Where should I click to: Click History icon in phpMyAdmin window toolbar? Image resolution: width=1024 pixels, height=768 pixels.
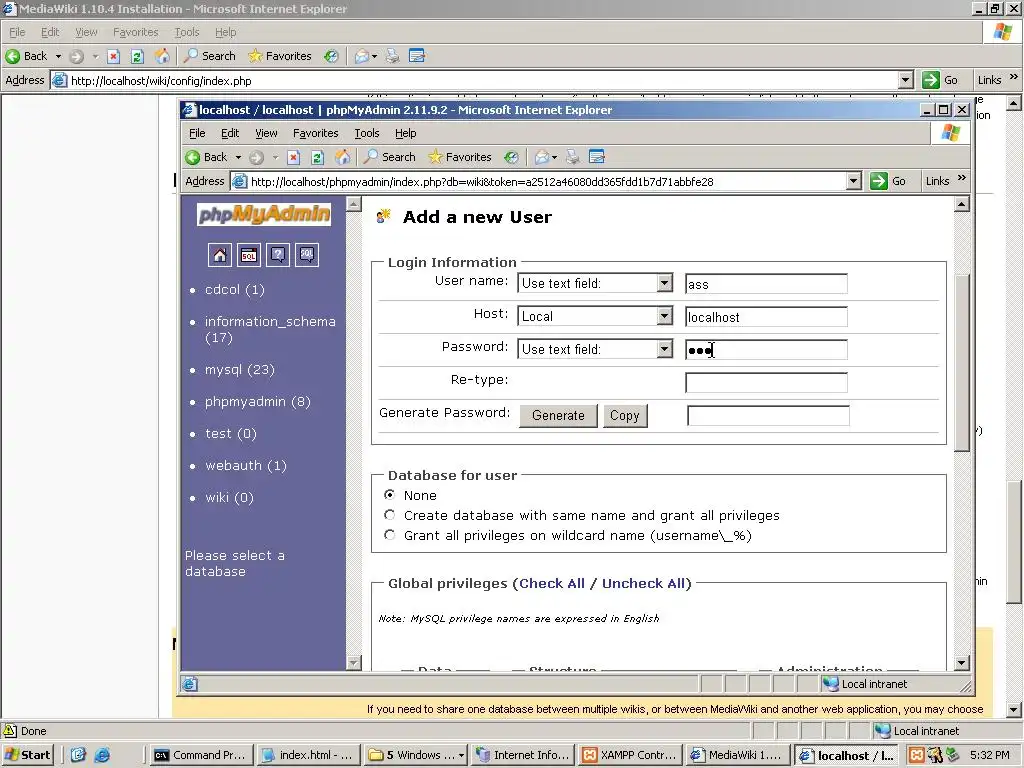pyautogui.click(x=511, y=157)
